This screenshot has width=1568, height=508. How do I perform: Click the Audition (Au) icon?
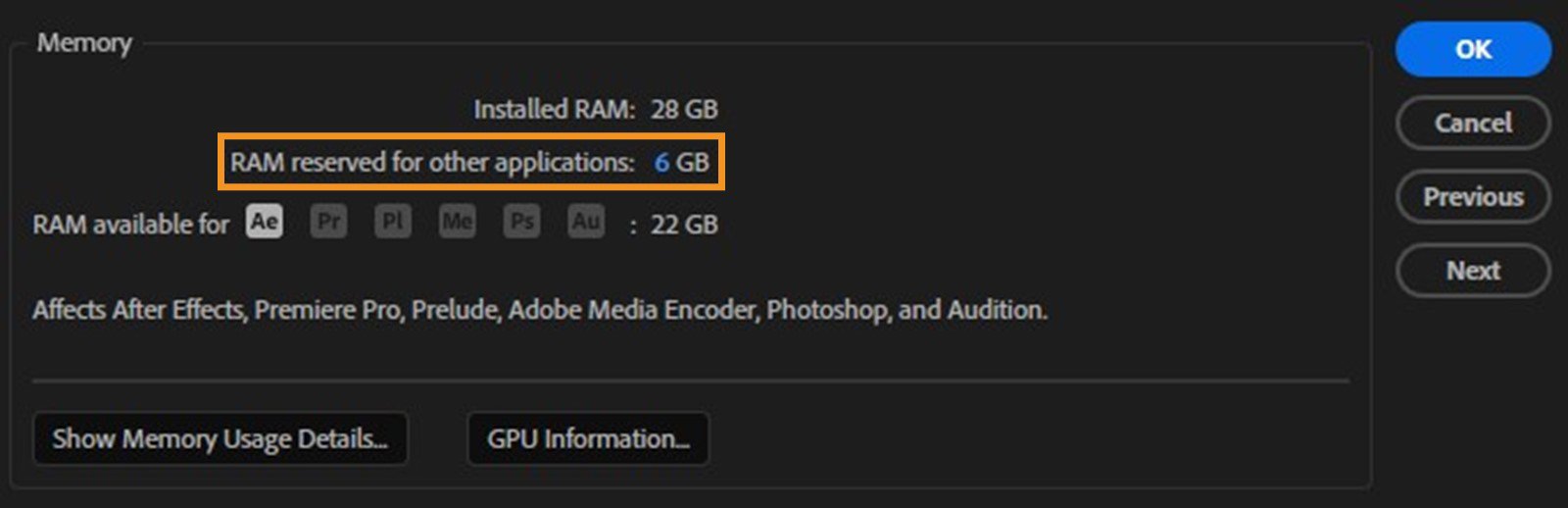tap(586, 222)
